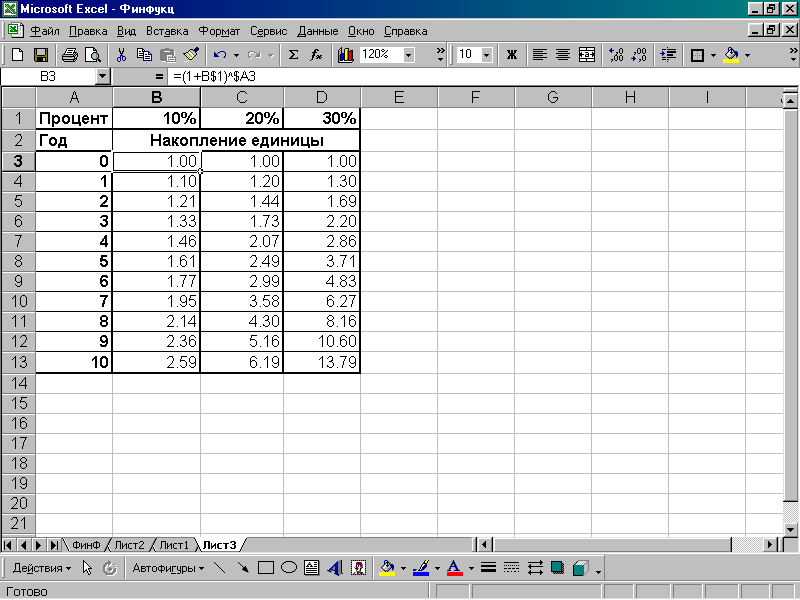Image resolution: width=800 pixels, height=600 pixels.
Task: Open the Формат menu
Action: point(219,31)
